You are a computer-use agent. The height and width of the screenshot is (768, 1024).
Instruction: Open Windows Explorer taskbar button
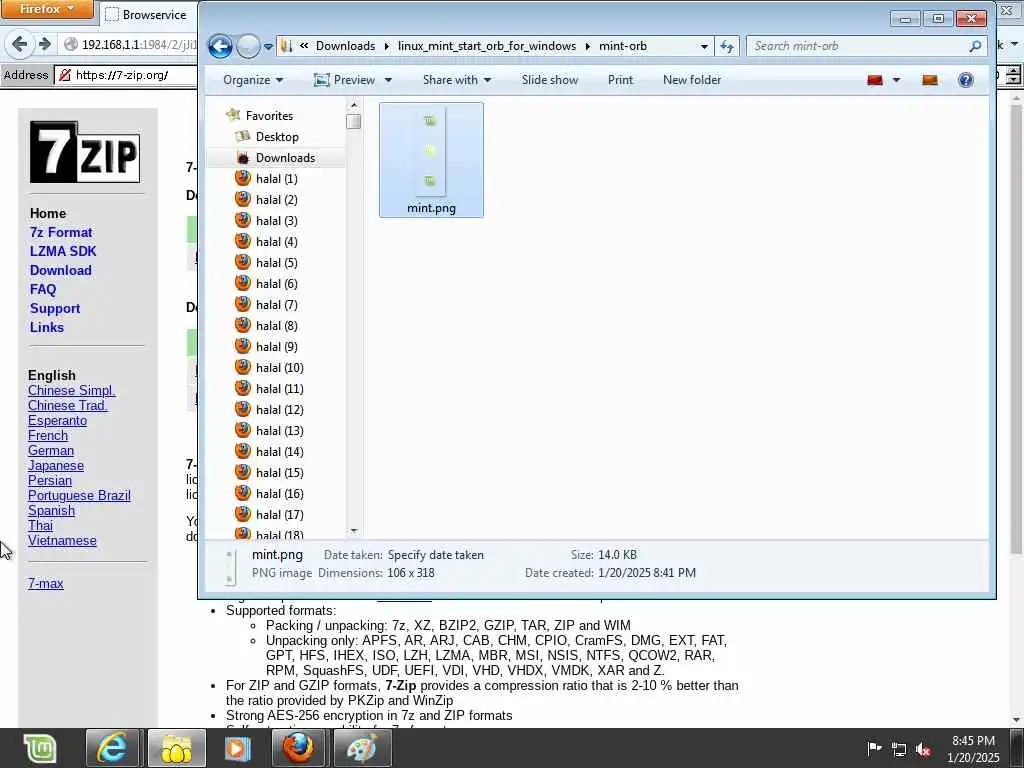click(x=176, y=748)
